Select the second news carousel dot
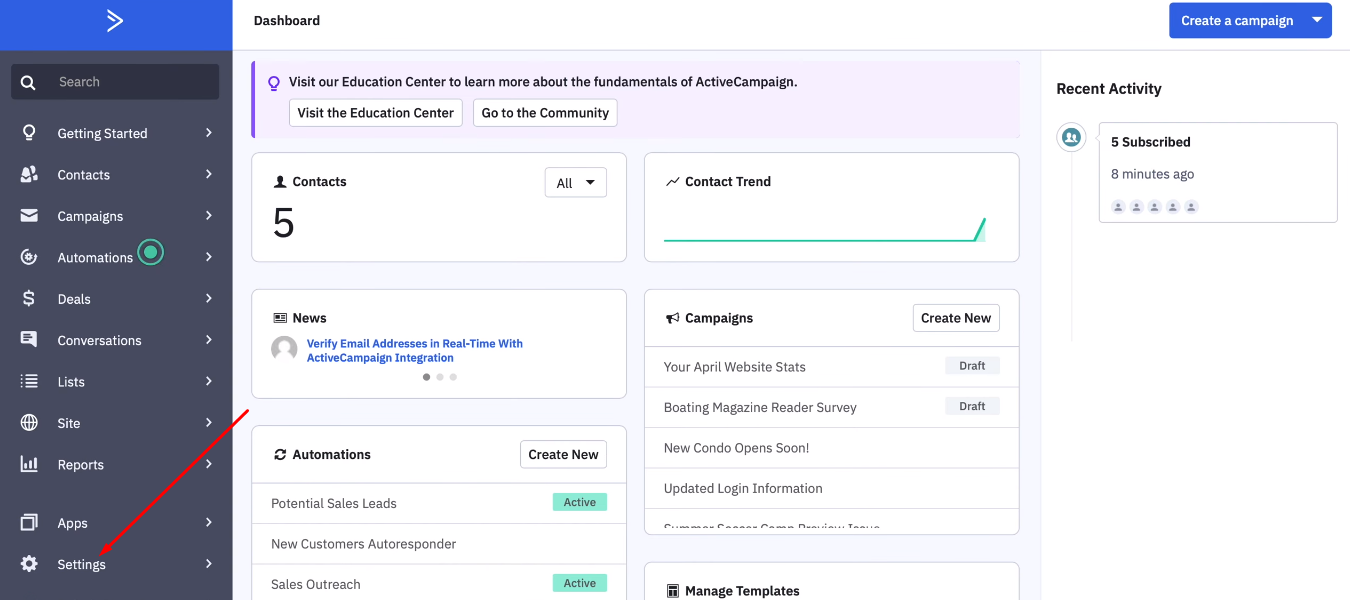 tap(440, 377)
